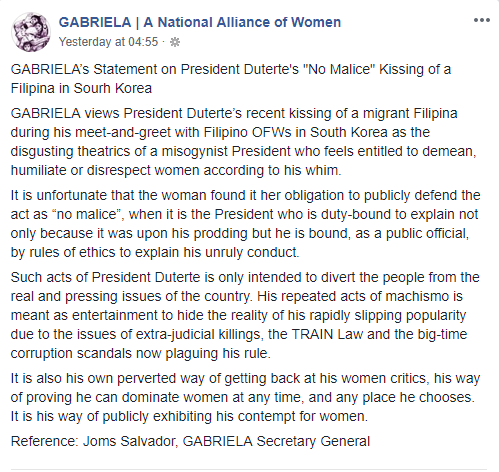Click the statement headline about 'No Malice' kissing
This screenshot has height=472, width=499.
[231, 79]
